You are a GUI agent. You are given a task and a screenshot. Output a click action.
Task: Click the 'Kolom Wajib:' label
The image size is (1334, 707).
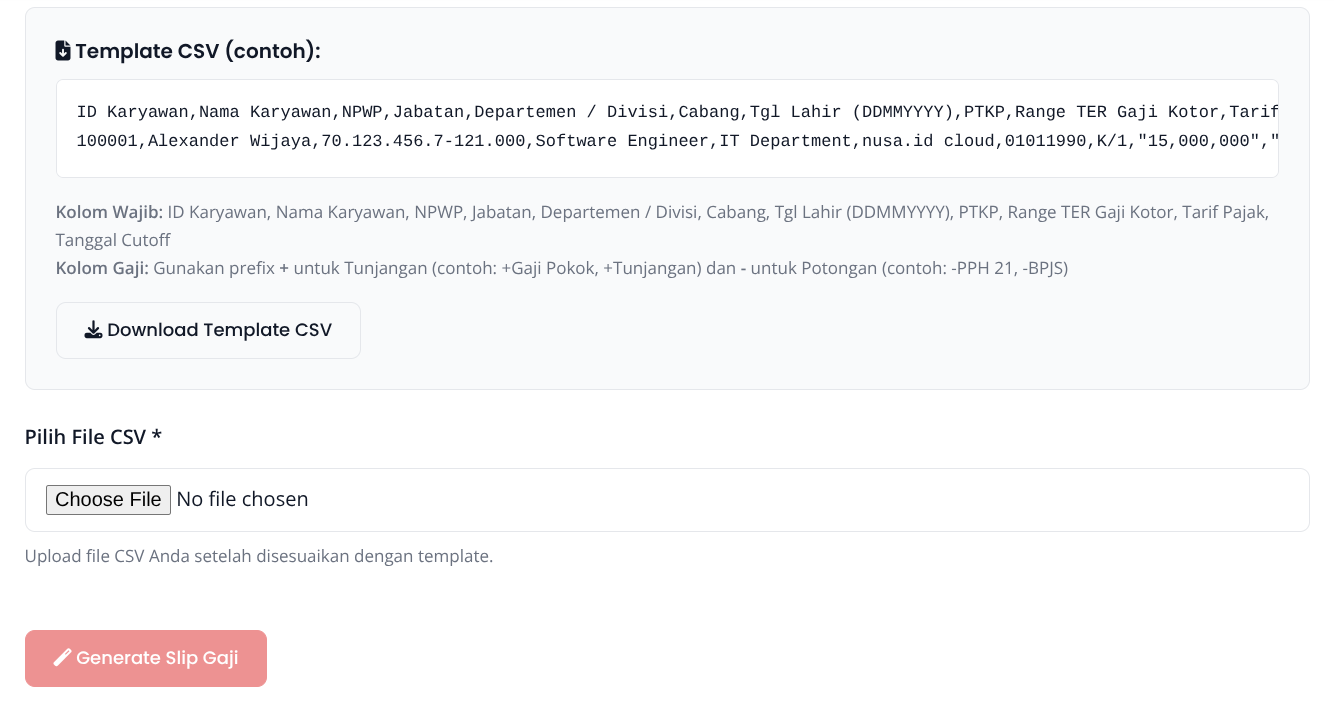pyautogui.click(x=109, y=212)
